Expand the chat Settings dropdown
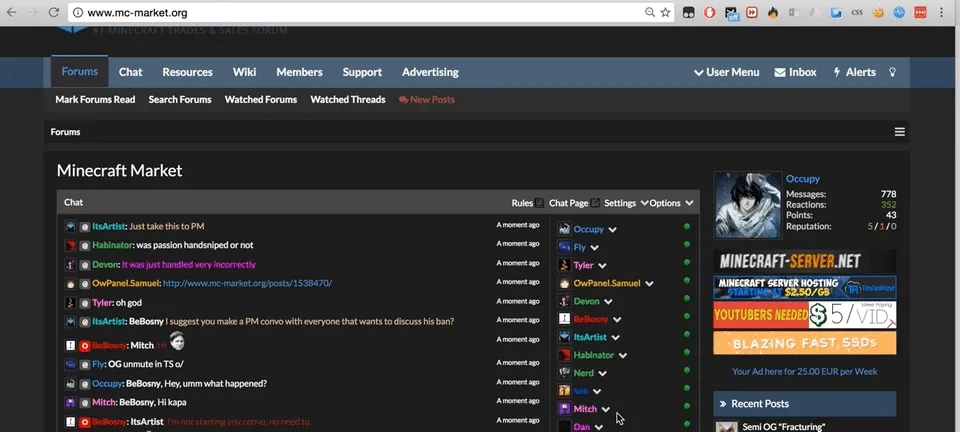This screenshot has width=960, height=432. click(626, 203)
